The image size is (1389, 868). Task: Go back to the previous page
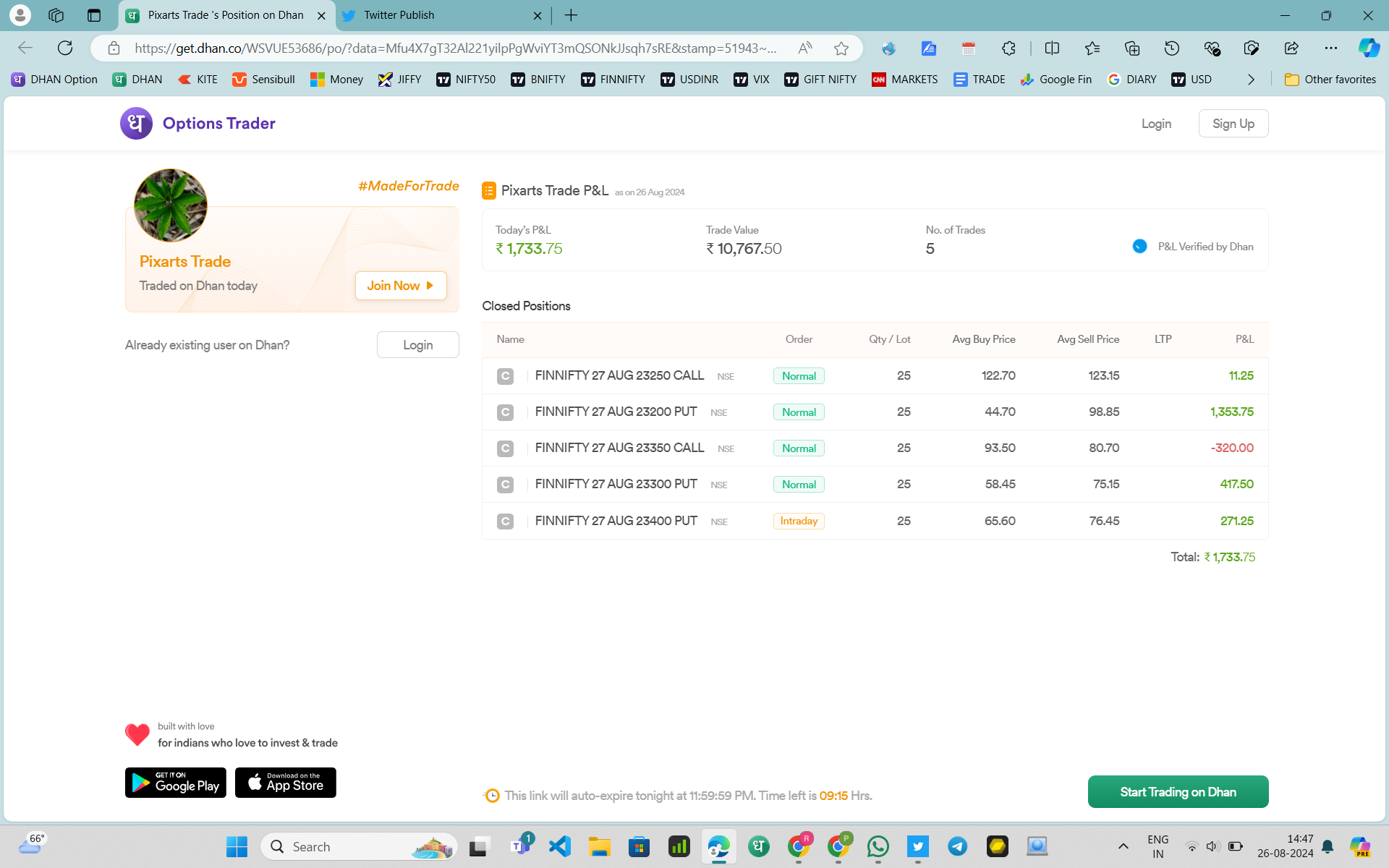point(25,48)
